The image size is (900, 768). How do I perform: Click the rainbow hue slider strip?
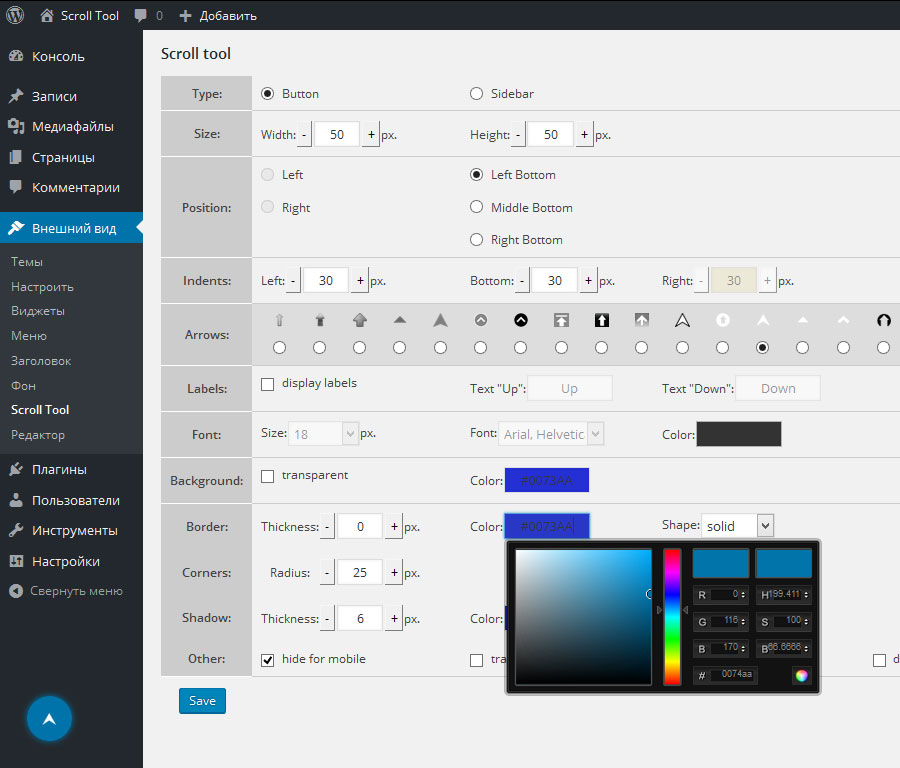(x=672, y=616)
